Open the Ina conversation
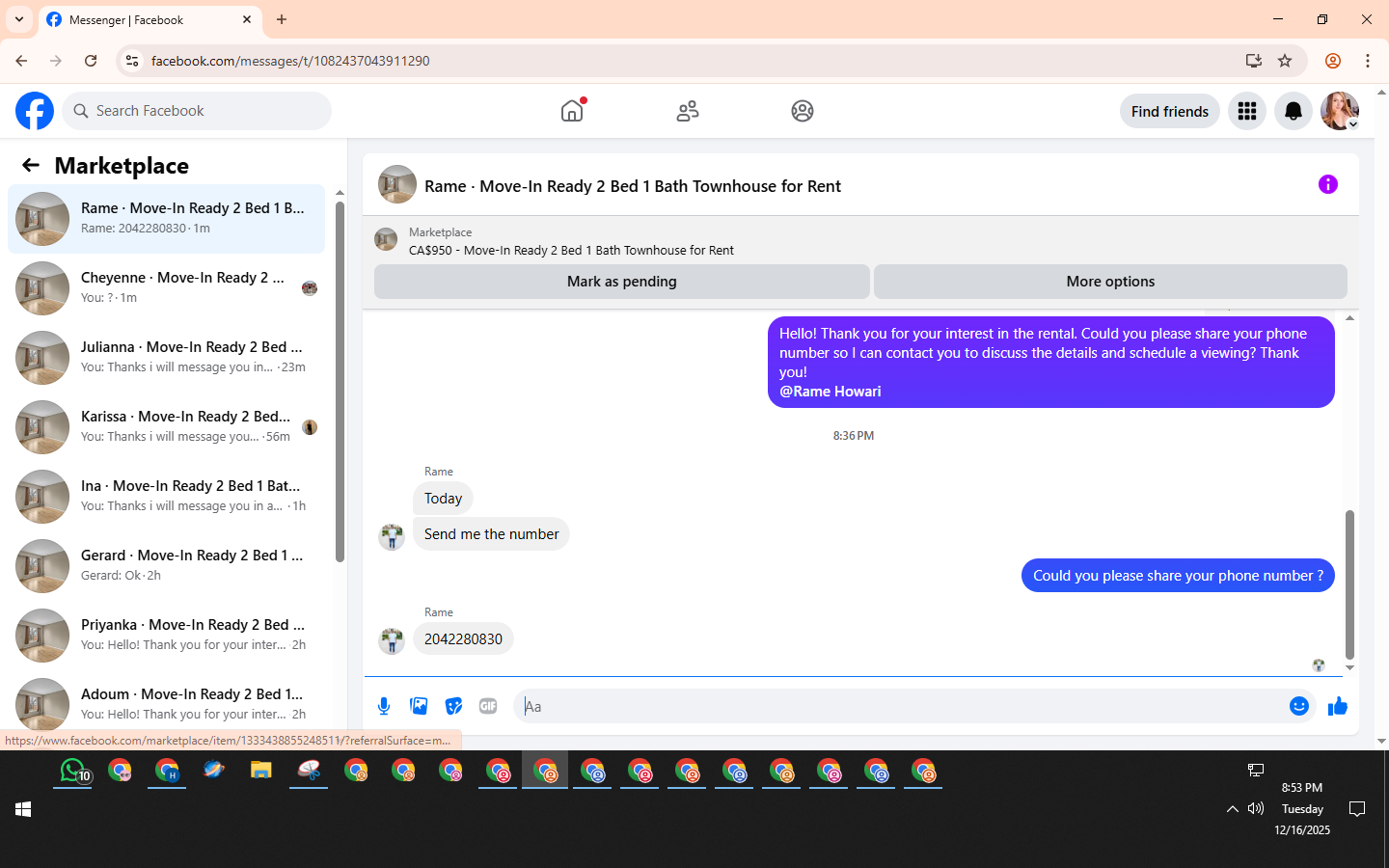 pyautogui.click(x=166, y=497)
